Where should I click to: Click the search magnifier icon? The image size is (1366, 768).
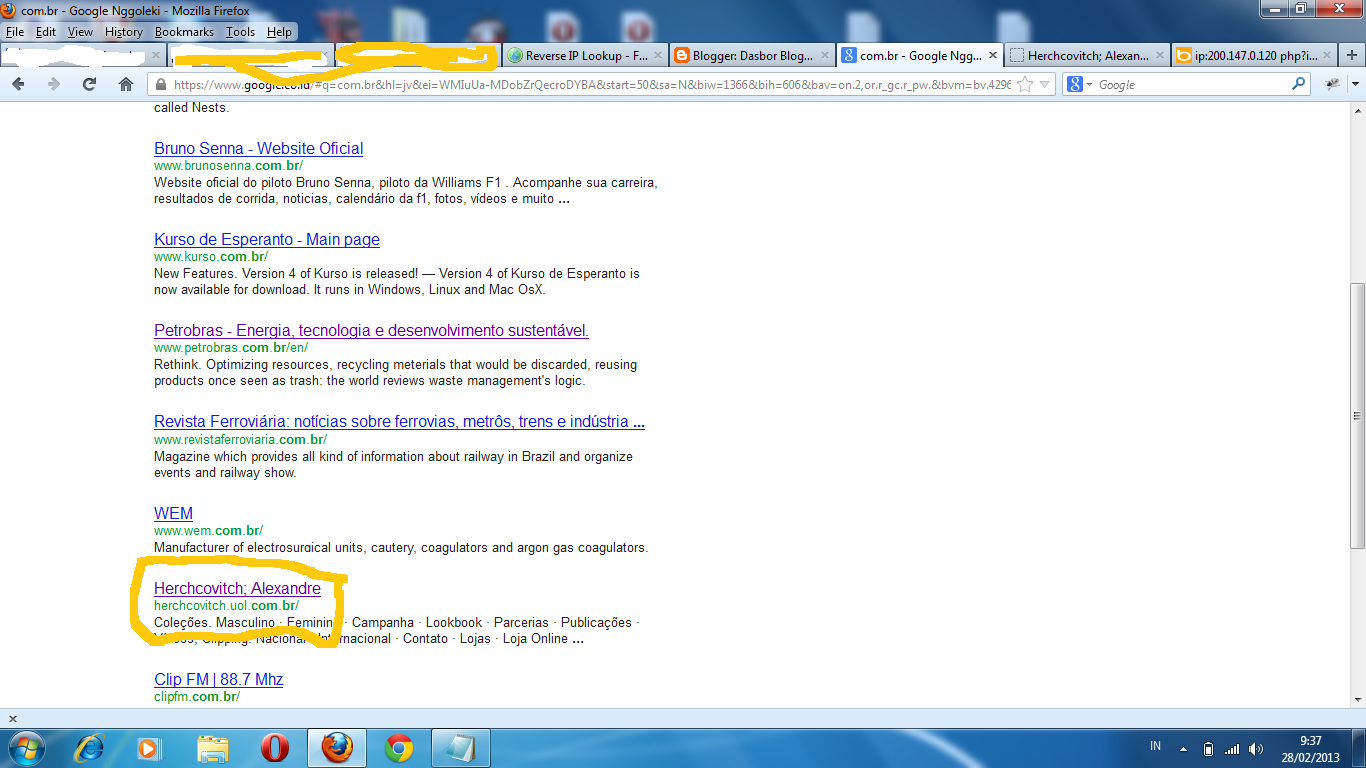point(1299,85)
